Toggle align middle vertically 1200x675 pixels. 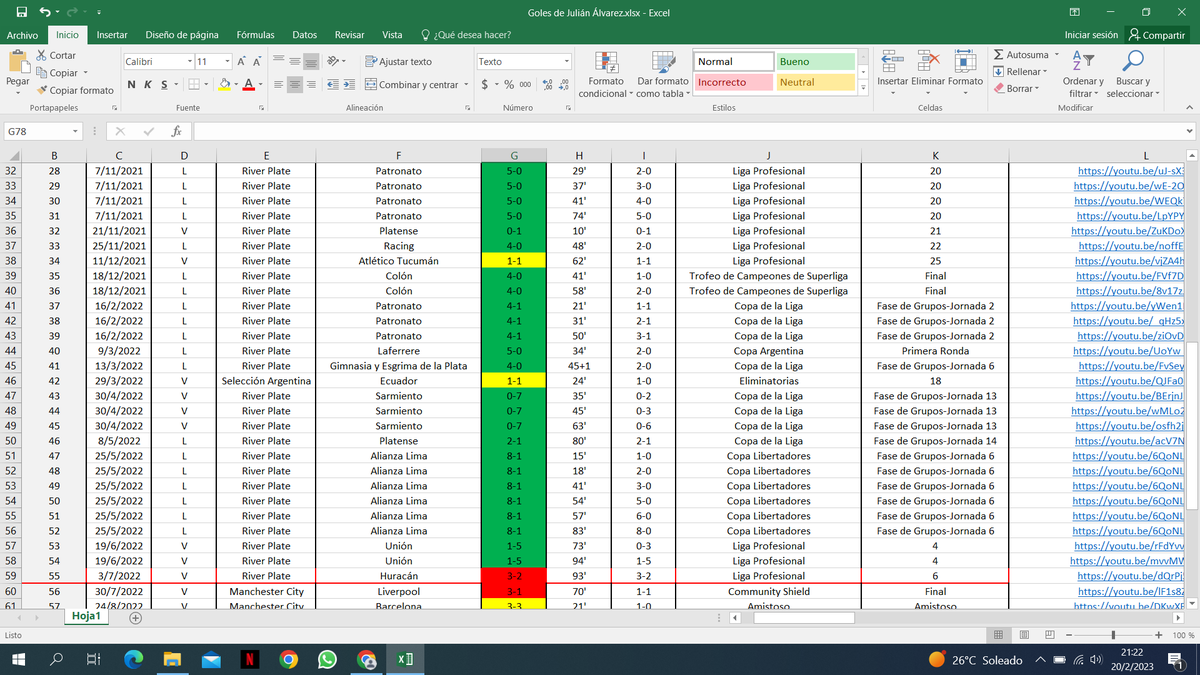(x=295, y=61)
